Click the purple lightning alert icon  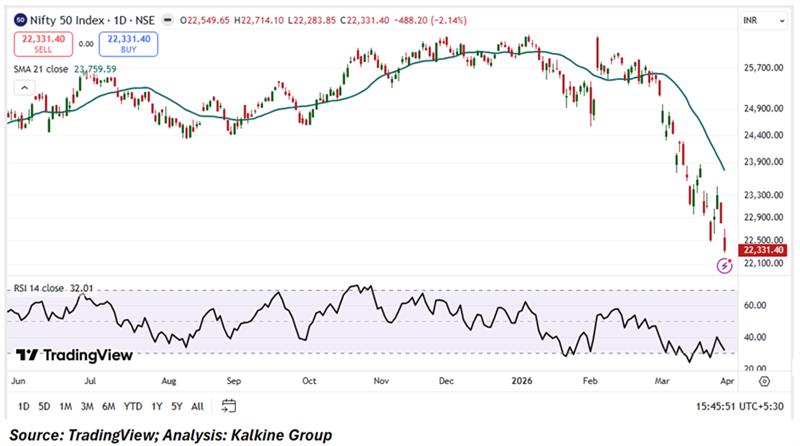coord(726,264)
